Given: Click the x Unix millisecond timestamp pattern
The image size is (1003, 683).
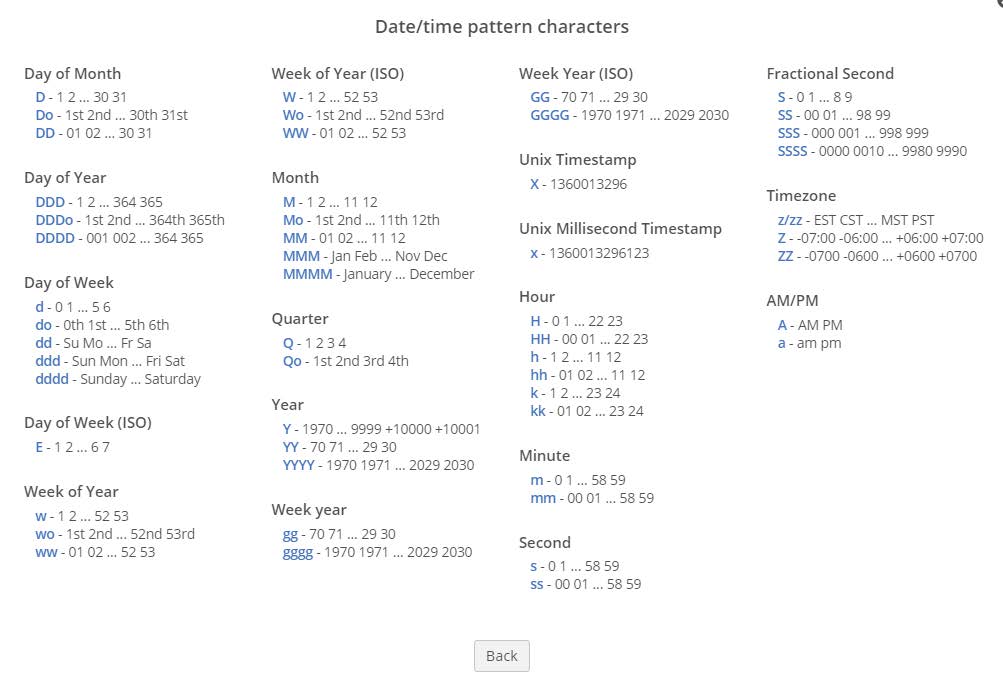Looking at the screenshot, I should coord(536,253).
